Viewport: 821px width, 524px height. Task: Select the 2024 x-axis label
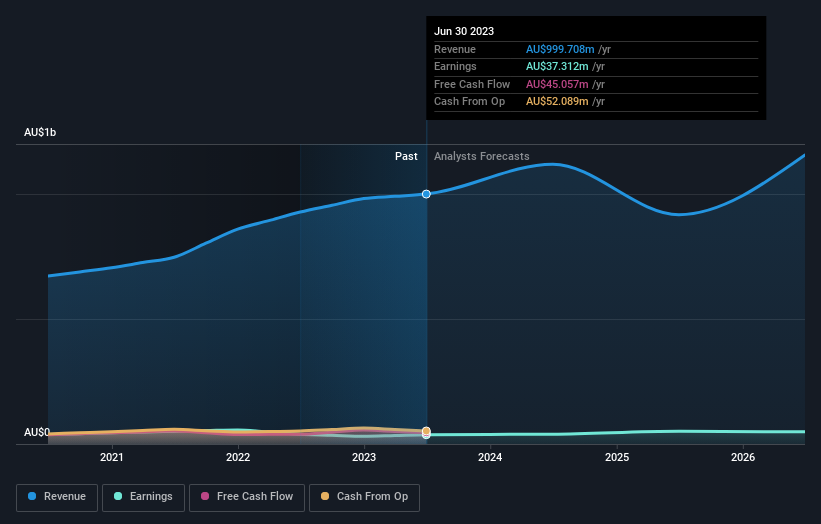(x=490, y=458)
